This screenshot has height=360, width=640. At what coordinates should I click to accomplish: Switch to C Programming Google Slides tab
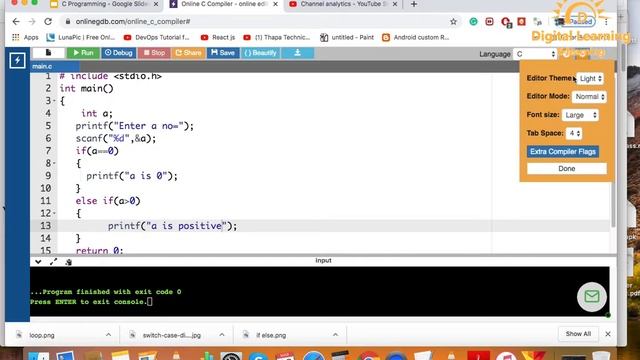(x=105, y=4)
